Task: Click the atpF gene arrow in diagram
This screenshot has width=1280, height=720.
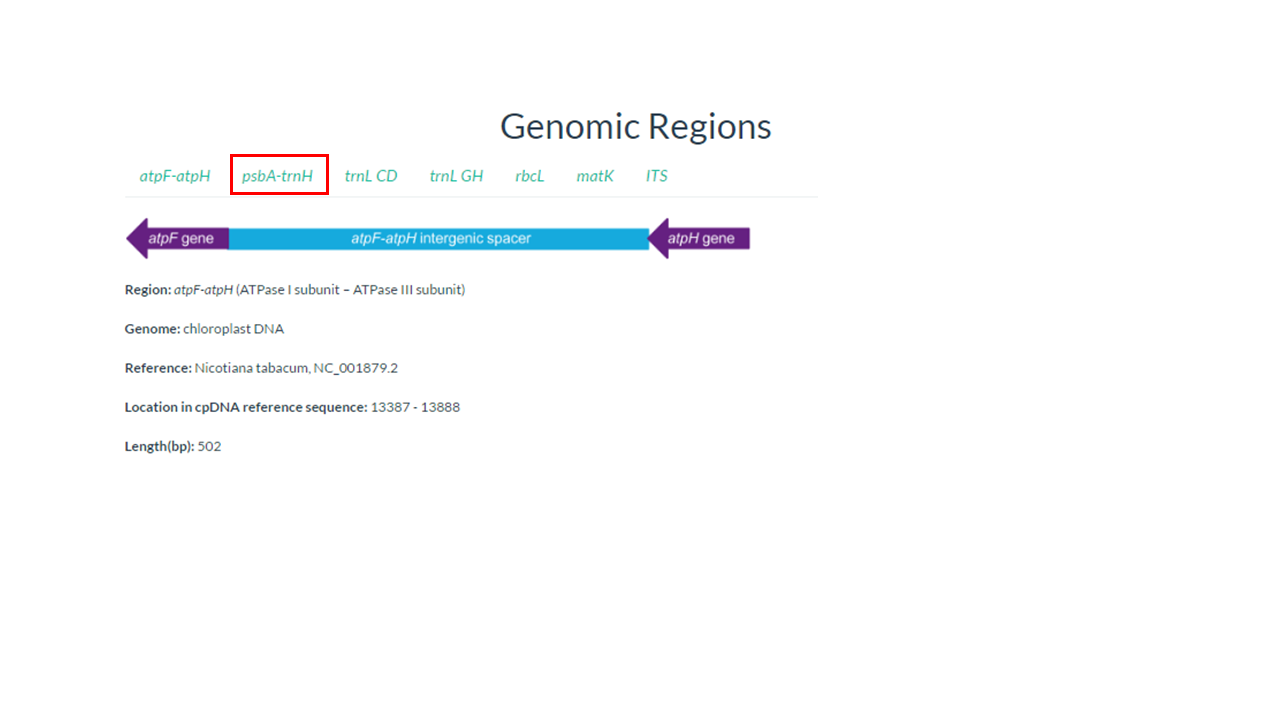Action: tap(178, 238)
